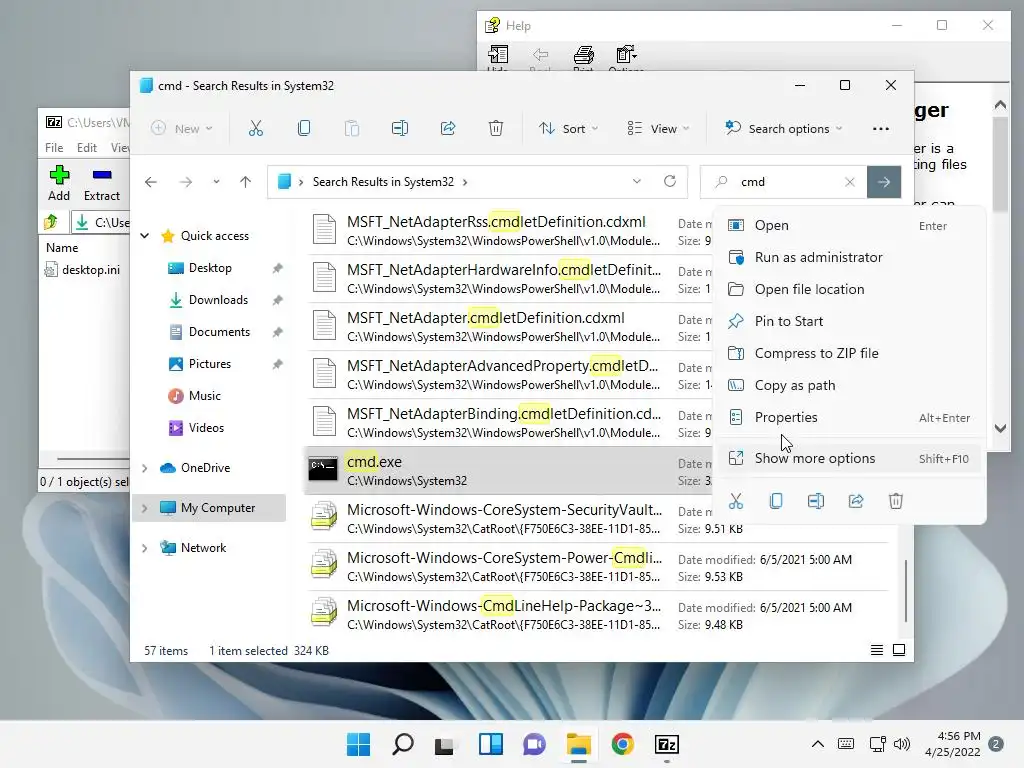Click Show more options
This screenshot has height=768, width=1024.
(850, 458)
